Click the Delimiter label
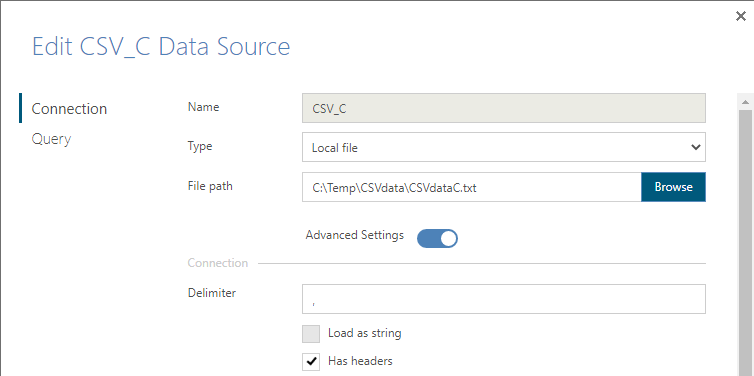The image size is (754, 376). (212, 292)
